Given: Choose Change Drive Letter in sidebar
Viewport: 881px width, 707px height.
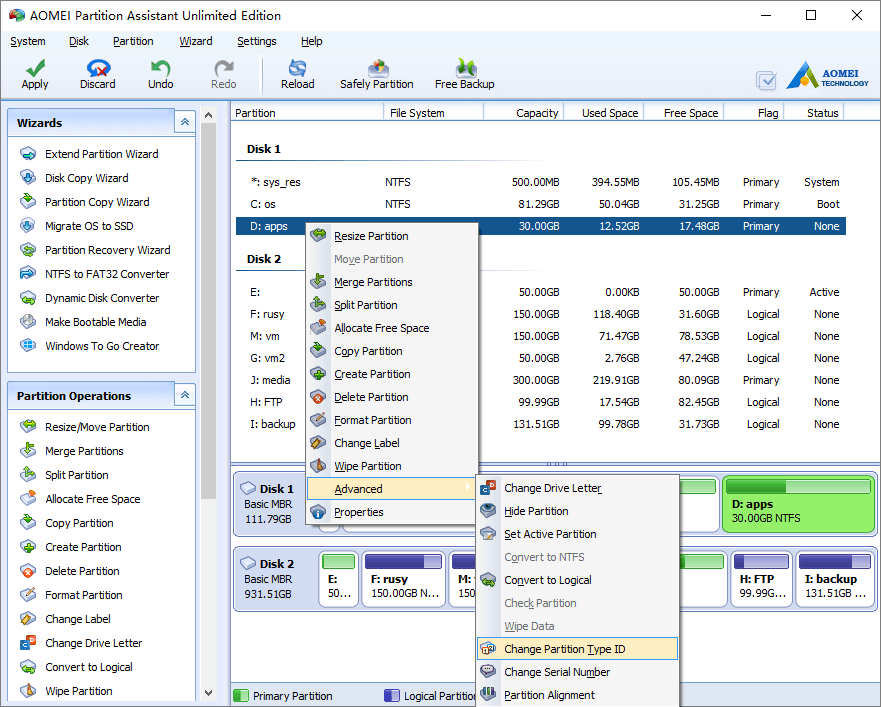Looking at the screenshot, I should click(x=93, y=643).
